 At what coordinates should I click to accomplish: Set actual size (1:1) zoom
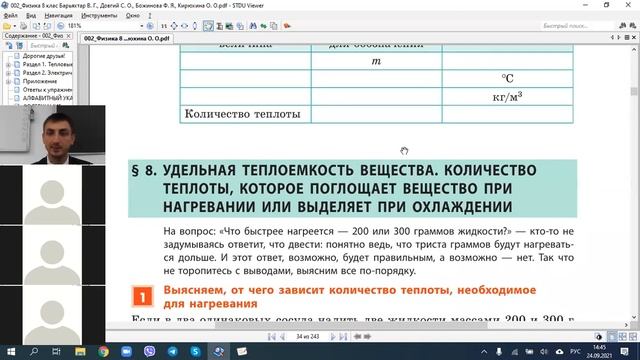click(164, 26)
